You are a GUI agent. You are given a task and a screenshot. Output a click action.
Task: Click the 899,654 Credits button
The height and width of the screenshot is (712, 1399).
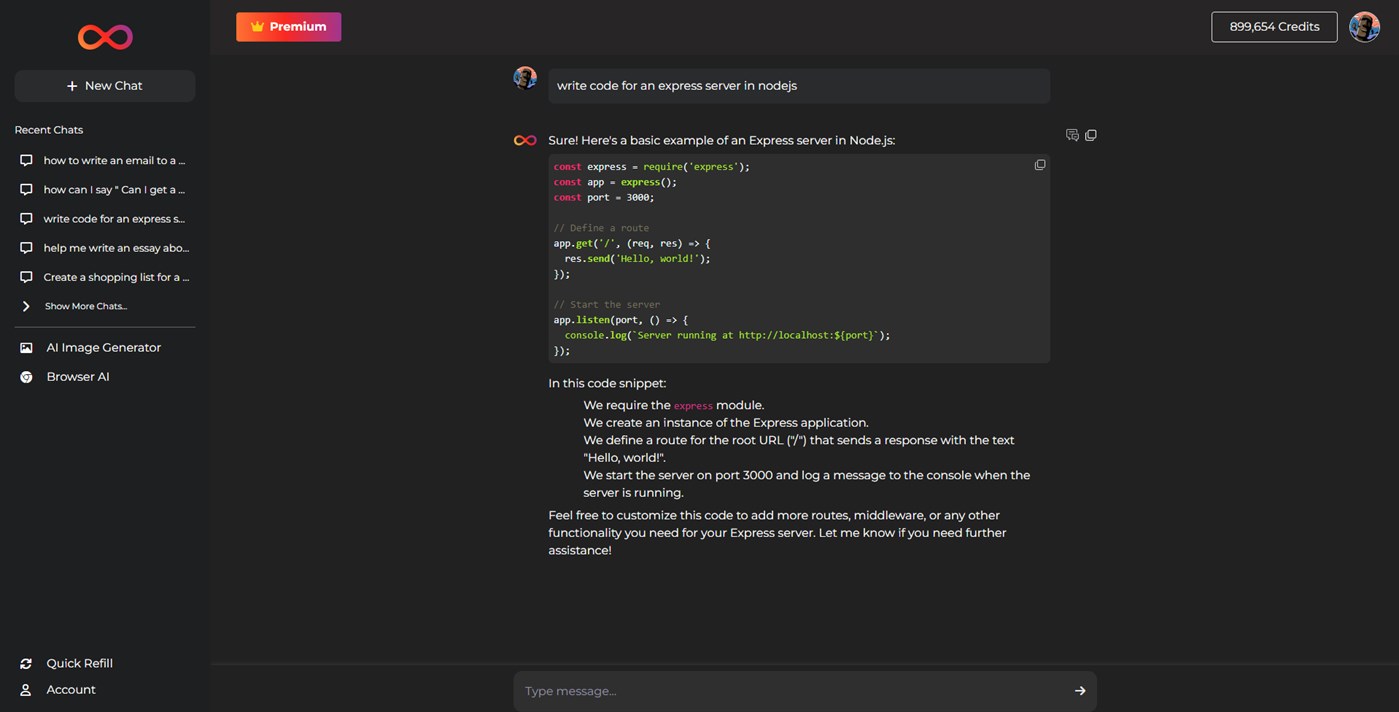pyautogui.click(x=1274, y=27)
